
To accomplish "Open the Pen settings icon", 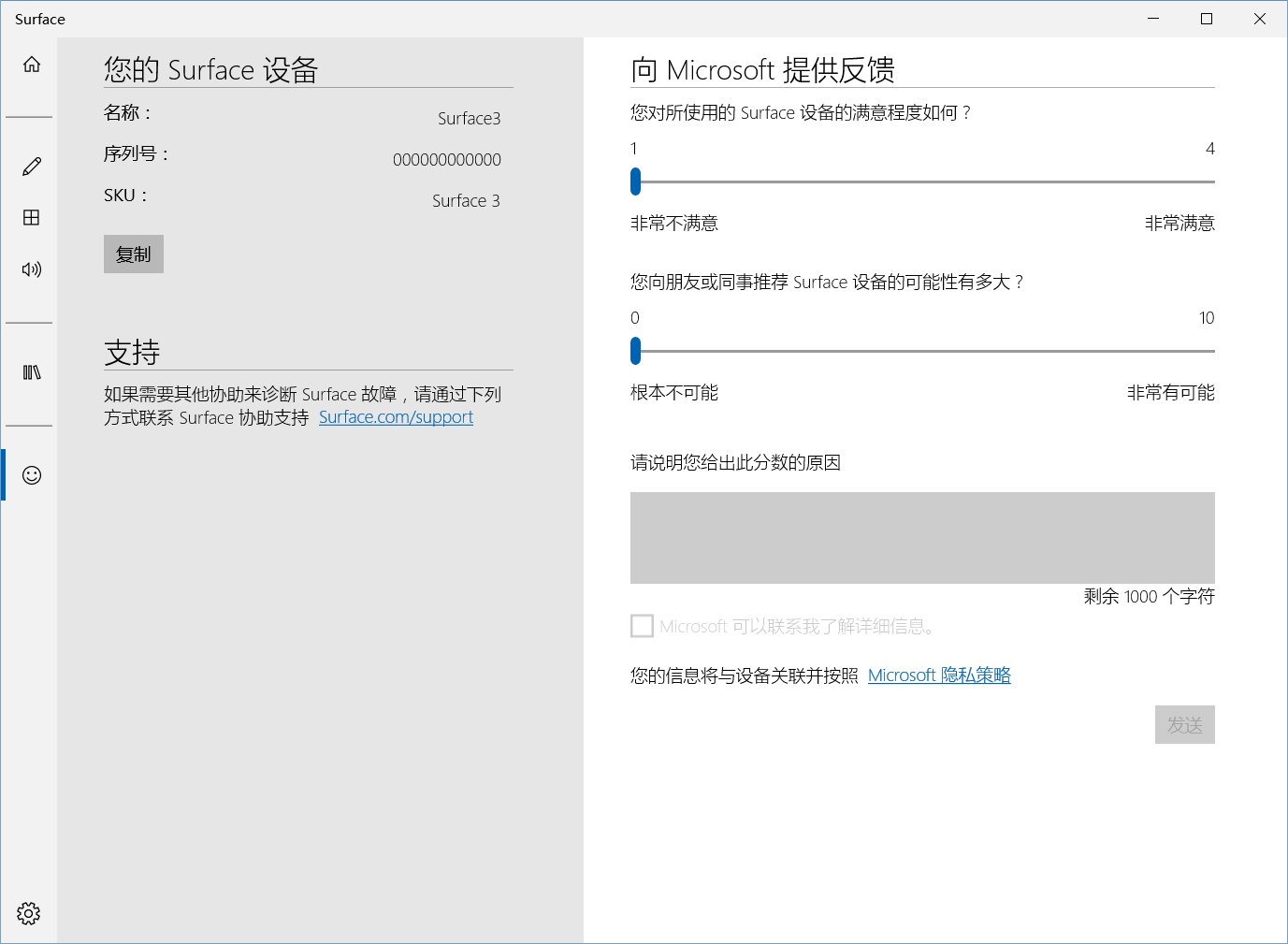I will (32, 167).
